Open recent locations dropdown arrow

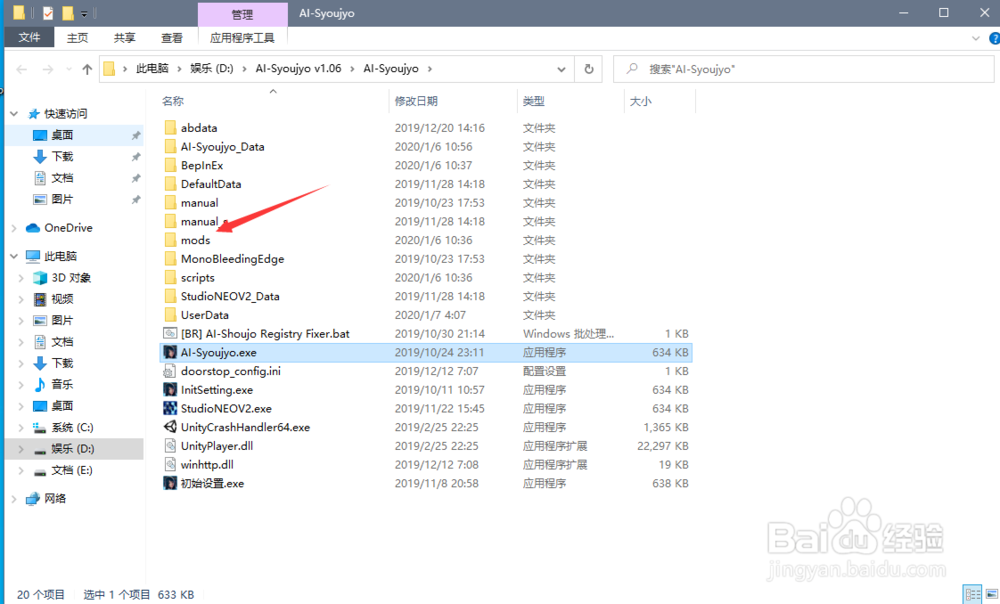[x=69, y=69]
